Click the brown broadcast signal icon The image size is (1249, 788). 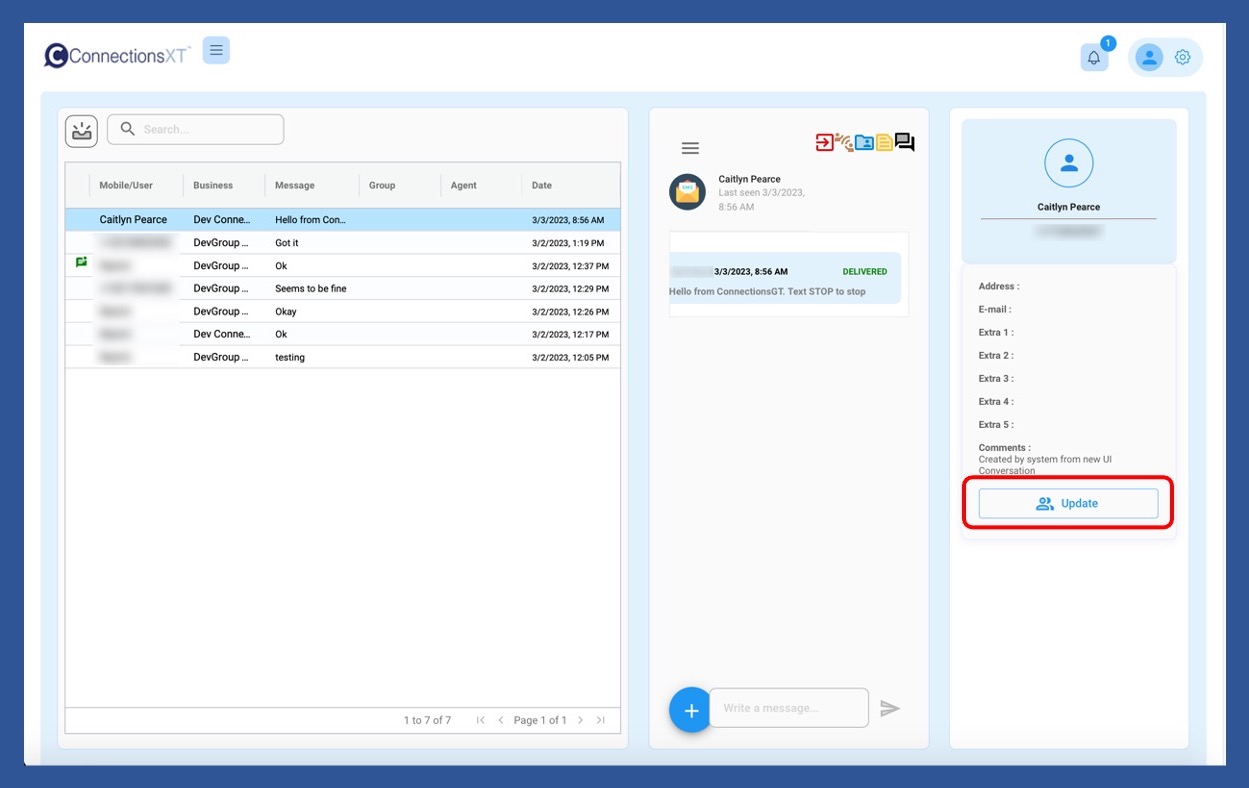coord(844,143)
